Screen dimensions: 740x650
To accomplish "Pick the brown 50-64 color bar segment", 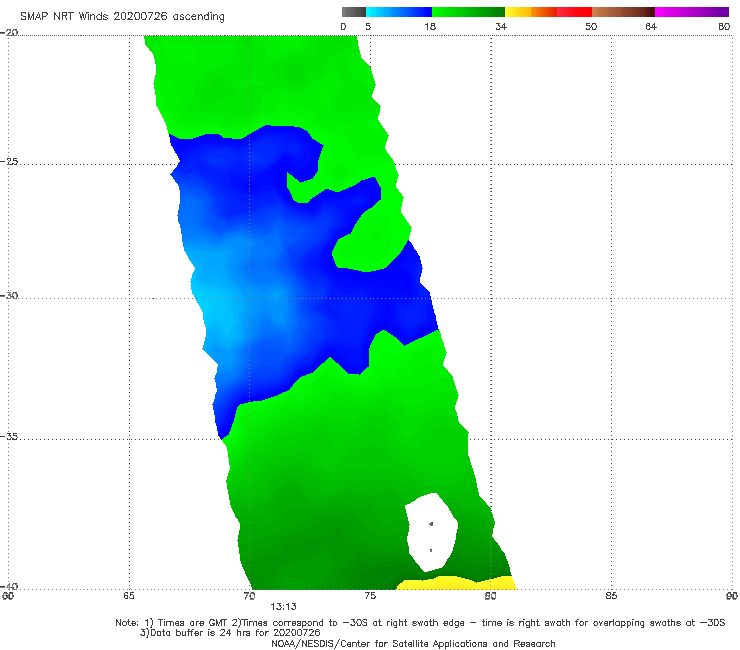I will pyautogui.click(x=623, y=12).
